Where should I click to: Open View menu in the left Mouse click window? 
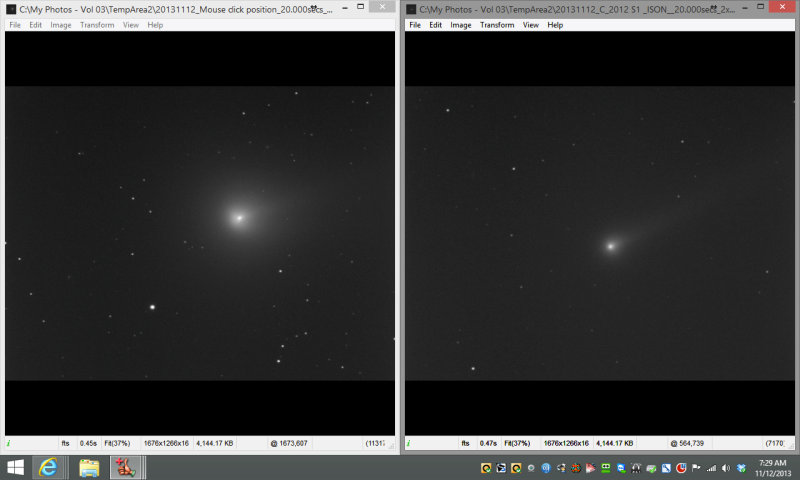(x=131, y=25)
